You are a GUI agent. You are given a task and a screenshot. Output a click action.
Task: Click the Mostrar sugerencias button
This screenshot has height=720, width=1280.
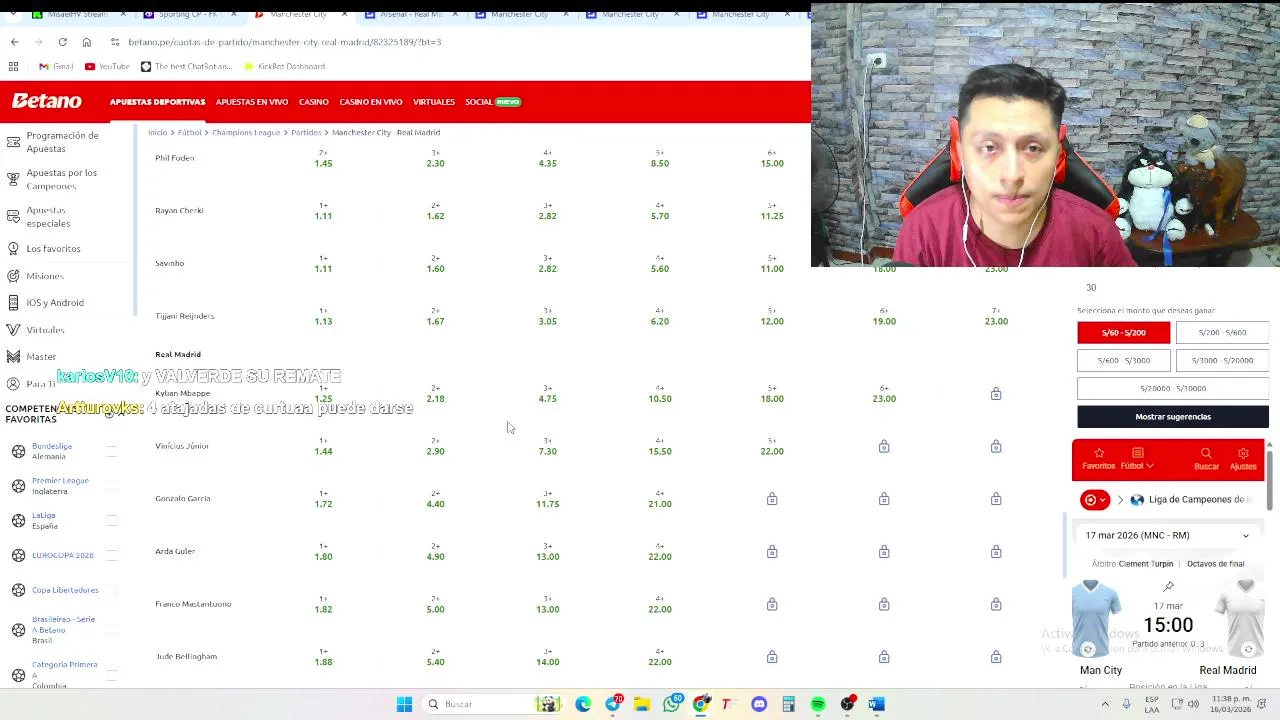1173,417
